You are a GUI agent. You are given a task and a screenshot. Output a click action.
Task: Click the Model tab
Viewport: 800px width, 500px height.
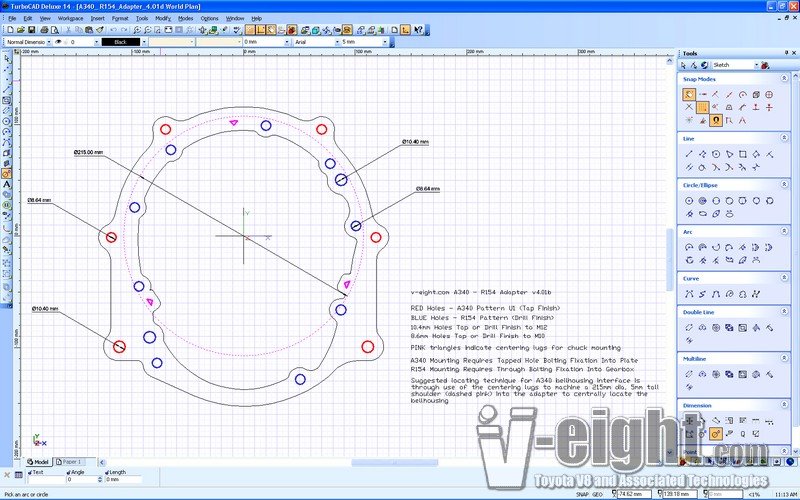tap(38, 462)
